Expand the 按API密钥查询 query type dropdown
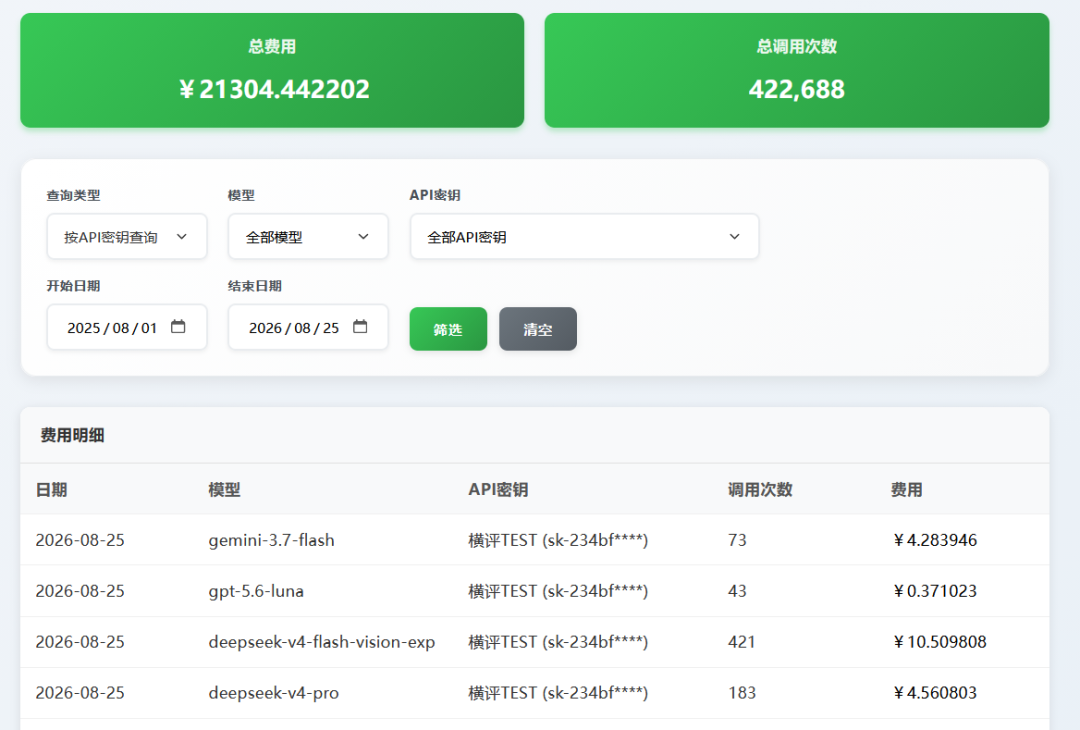 click(127, 237)
